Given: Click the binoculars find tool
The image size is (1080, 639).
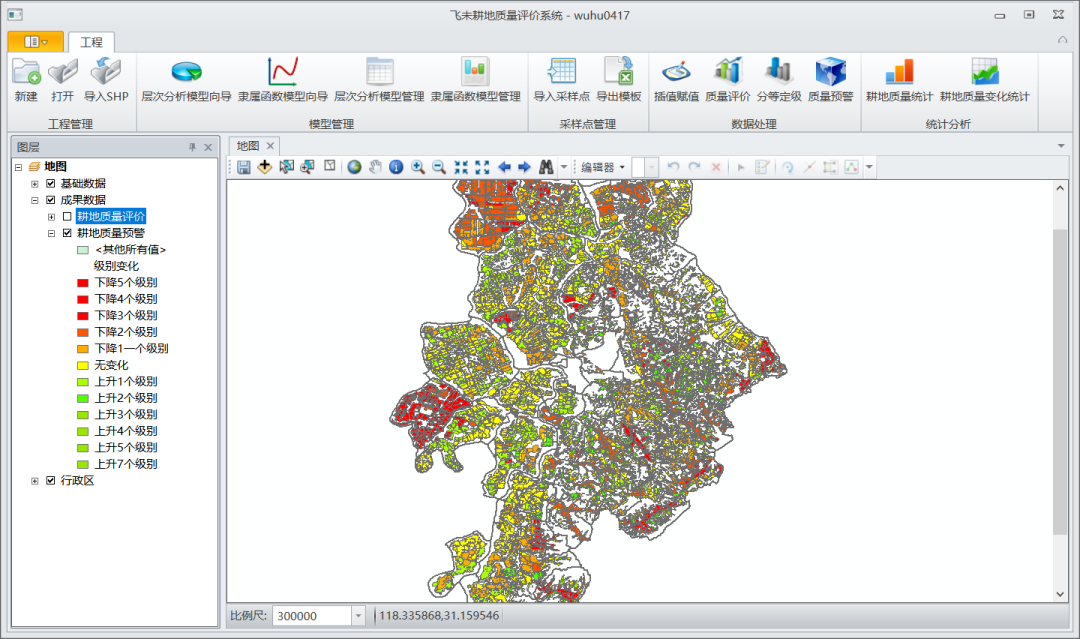Looking at the screenshot, I should tap(546, 167).
